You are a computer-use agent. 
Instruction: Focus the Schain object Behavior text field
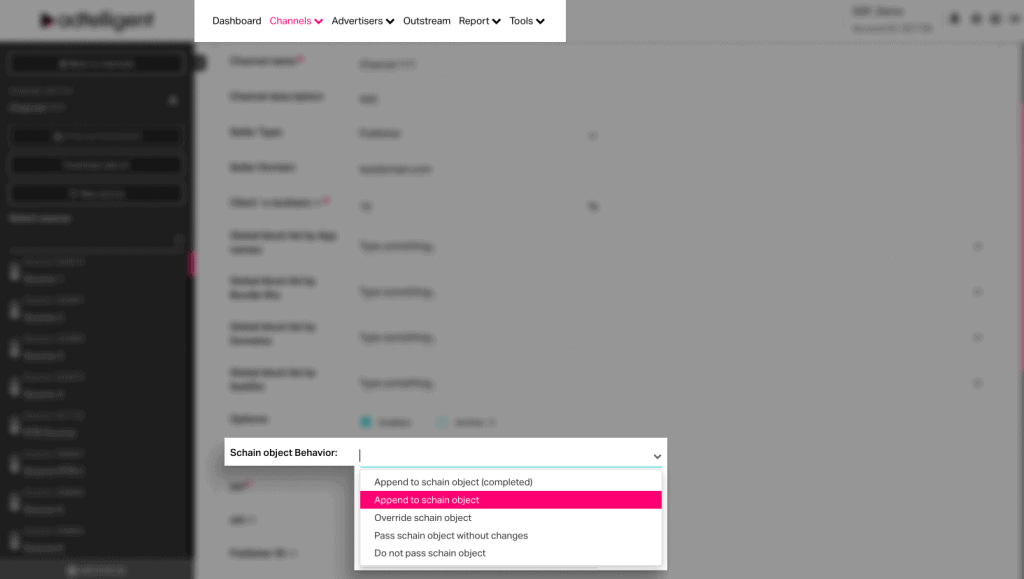500,455
